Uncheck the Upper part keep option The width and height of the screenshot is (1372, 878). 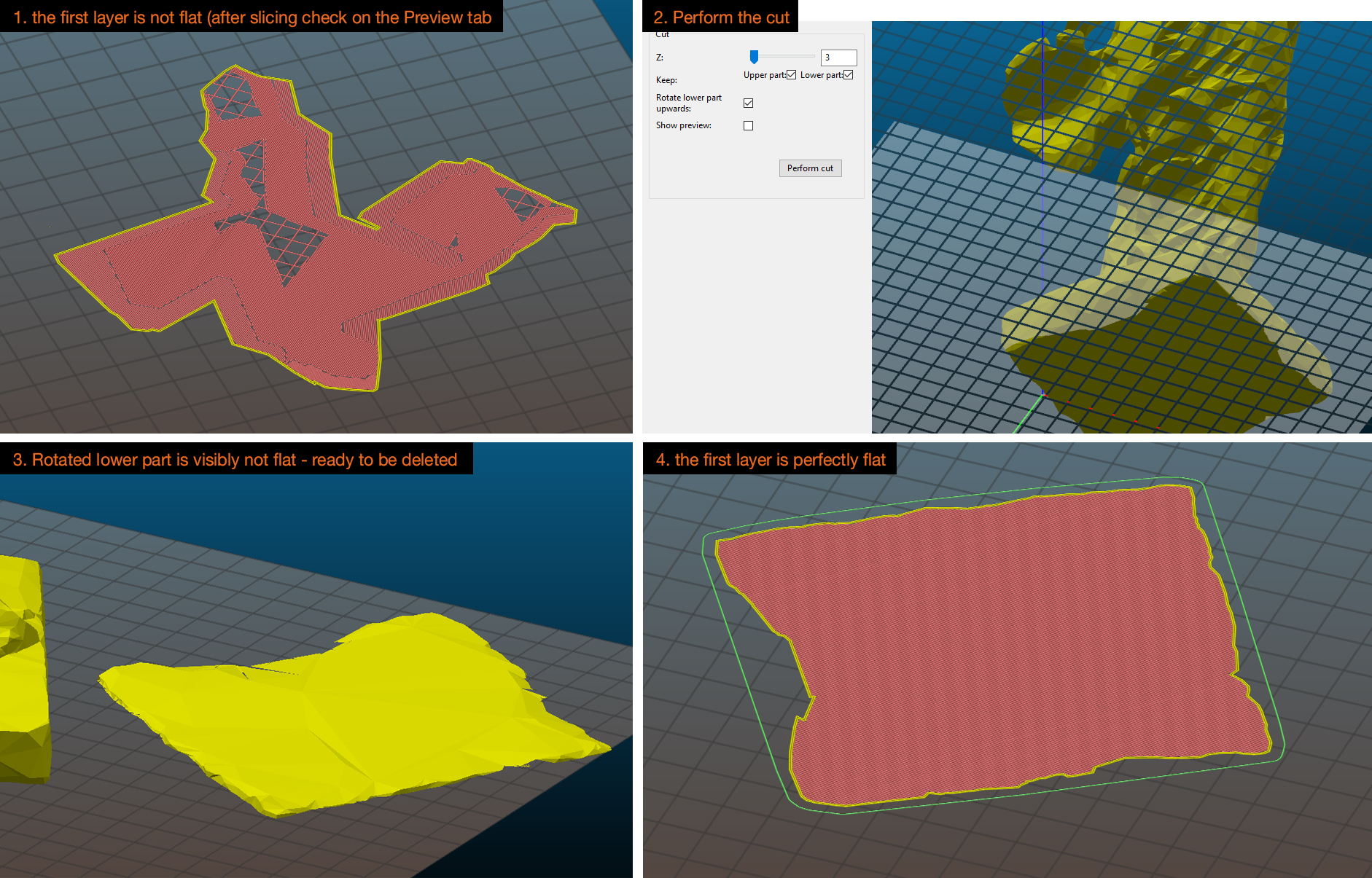(x=791, y=74)
